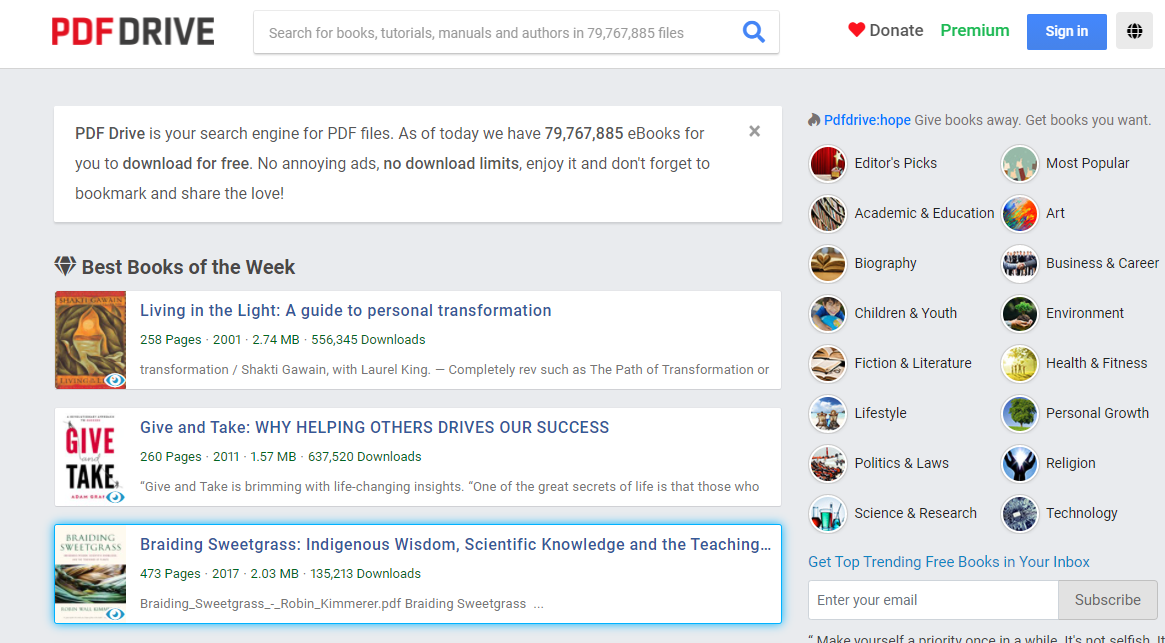
Task: Open the Religion category icon
Action: point(1019,463)
